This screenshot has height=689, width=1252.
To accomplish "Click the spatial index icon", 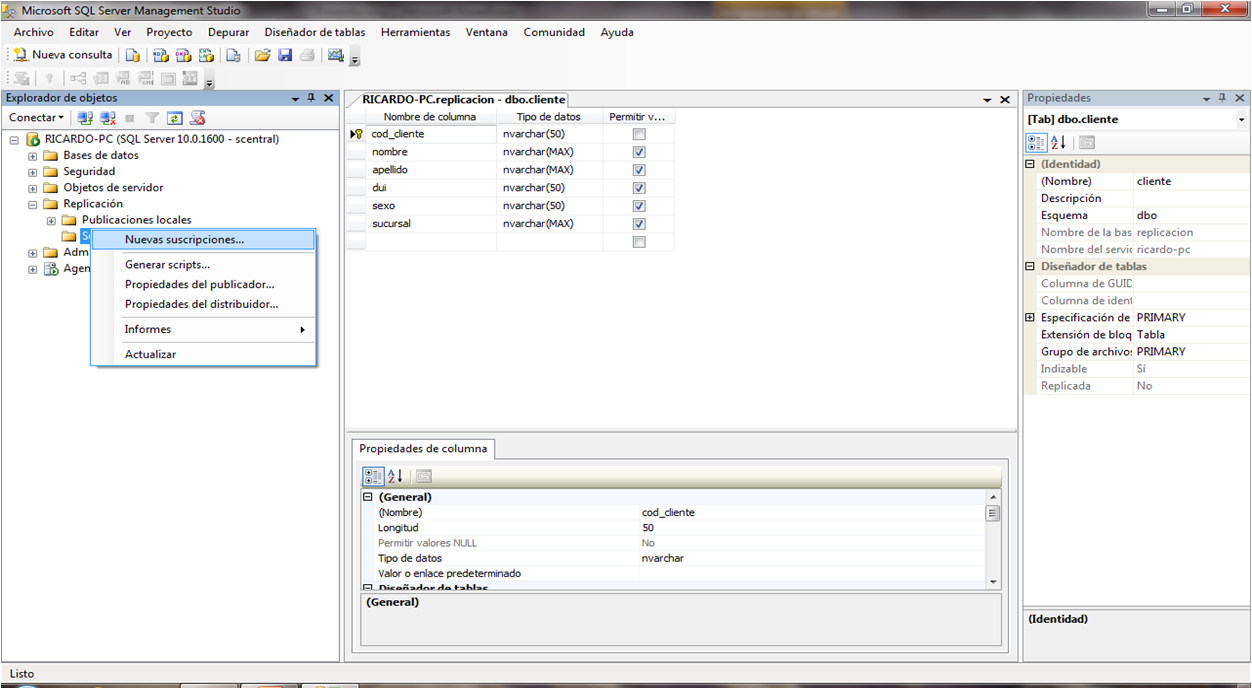I will point(190,79).
